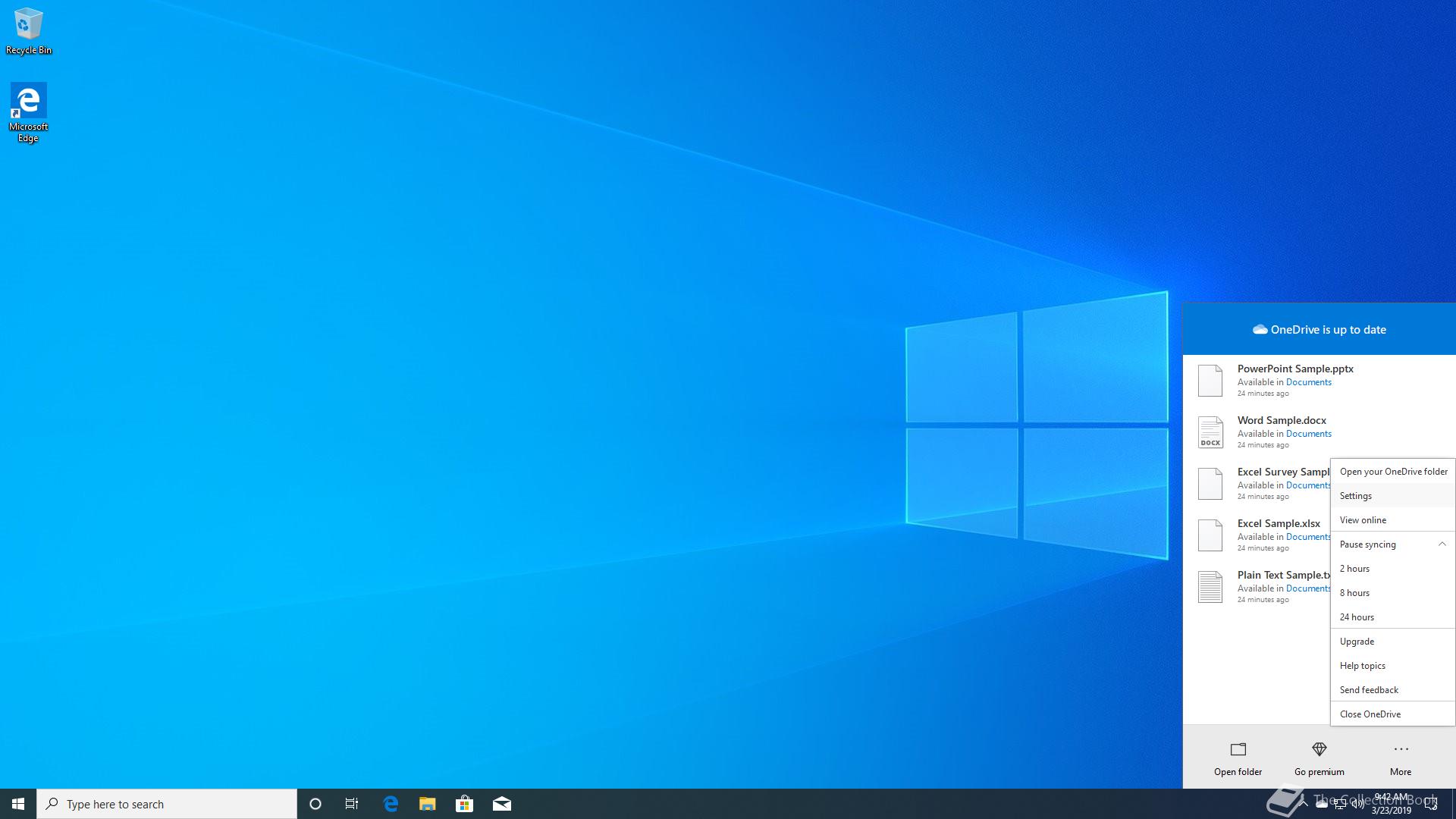Click the Go premium diamond icon
Viewport: 1456px width, 819px height.
point(1319,749)
